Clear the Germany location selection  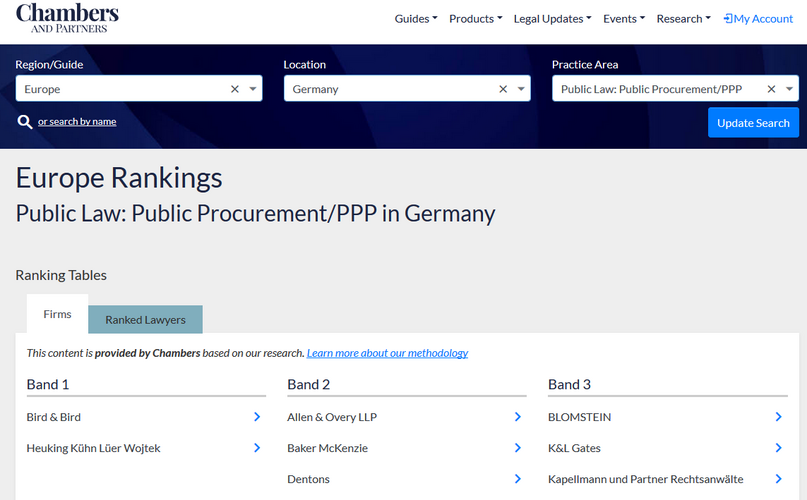click(x=503, y=89)
